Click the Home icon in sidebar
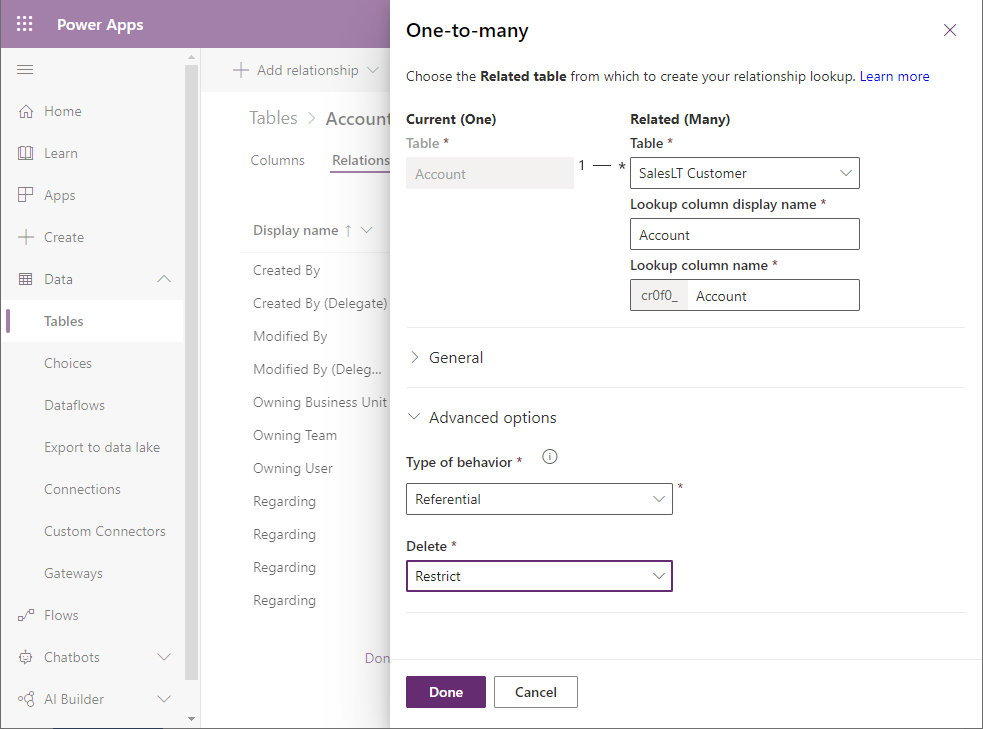Image resolution: width=983 pixels, height=729 pixels. coord(26,112)
